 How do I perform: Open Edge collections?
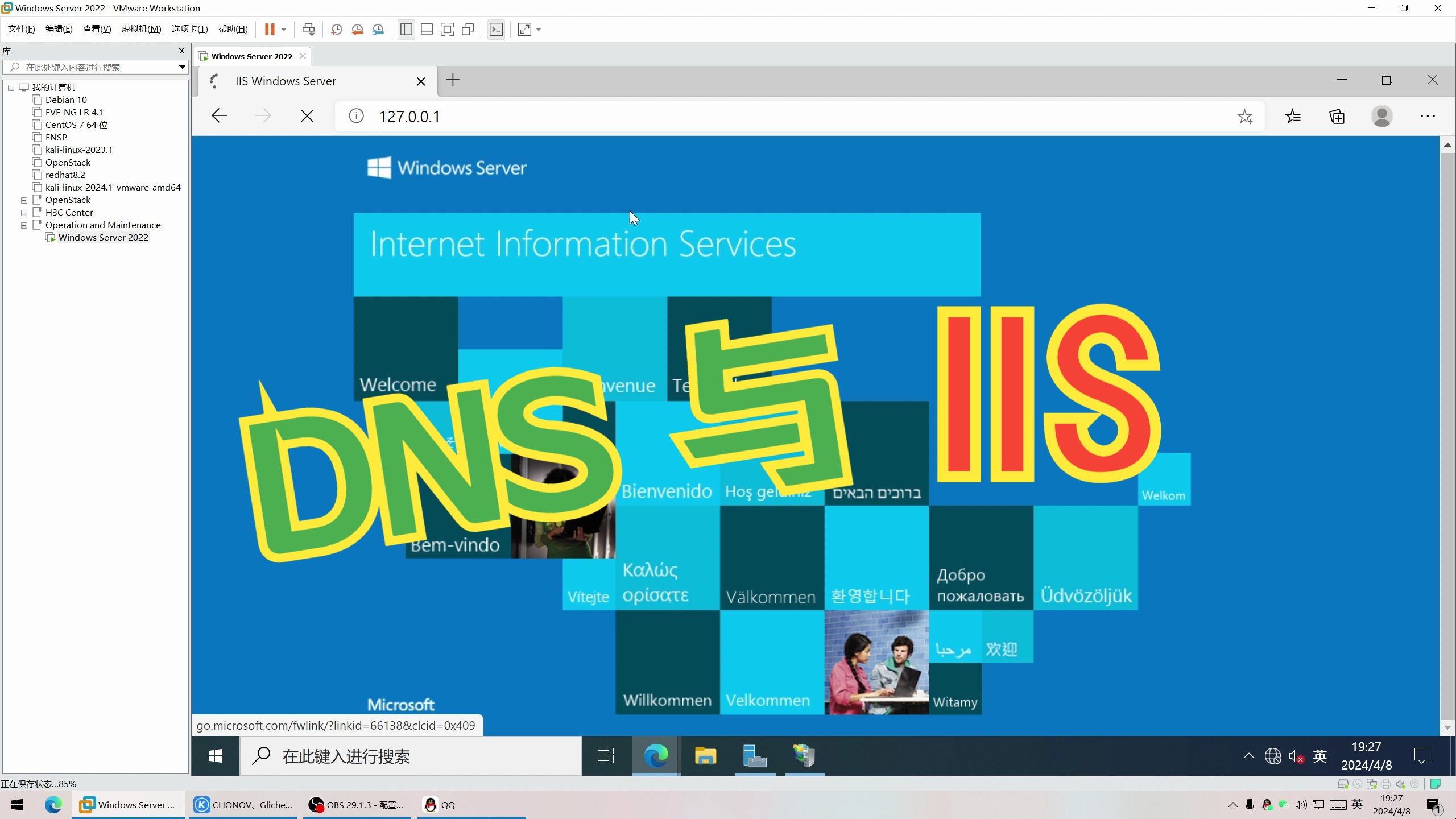click(1337, 117)
